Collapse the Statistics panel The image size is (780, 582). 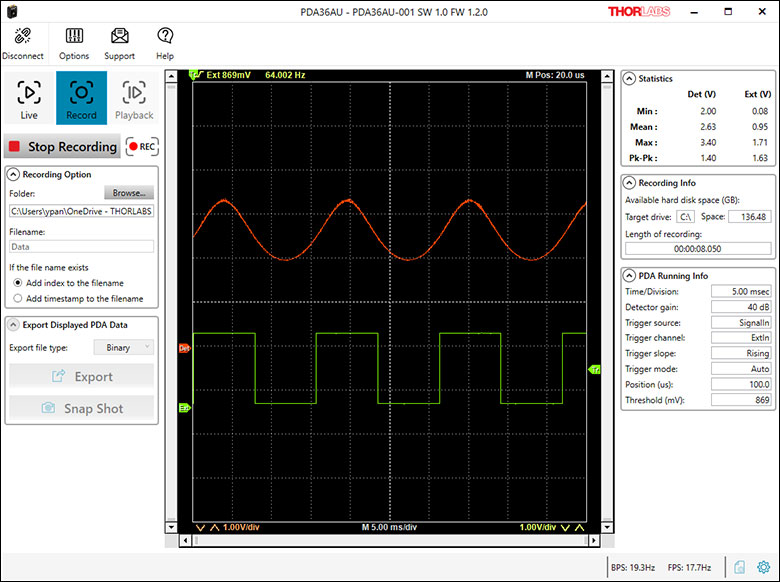tap(630, 78)
